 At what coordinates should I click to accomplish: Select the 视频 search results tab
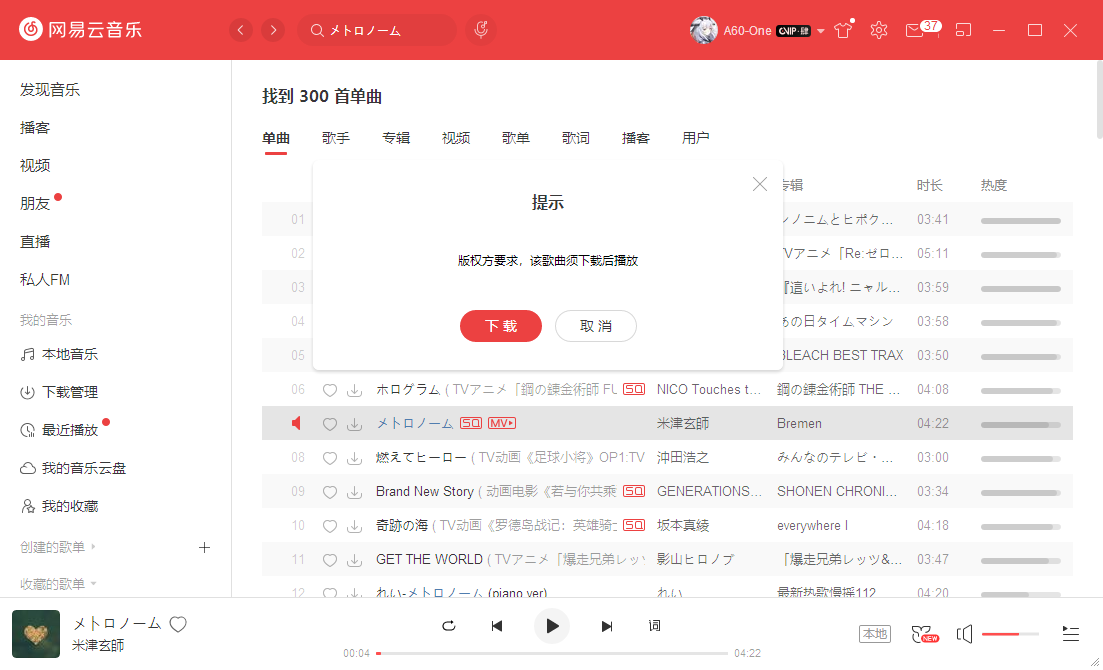click(x=456, y=138)
